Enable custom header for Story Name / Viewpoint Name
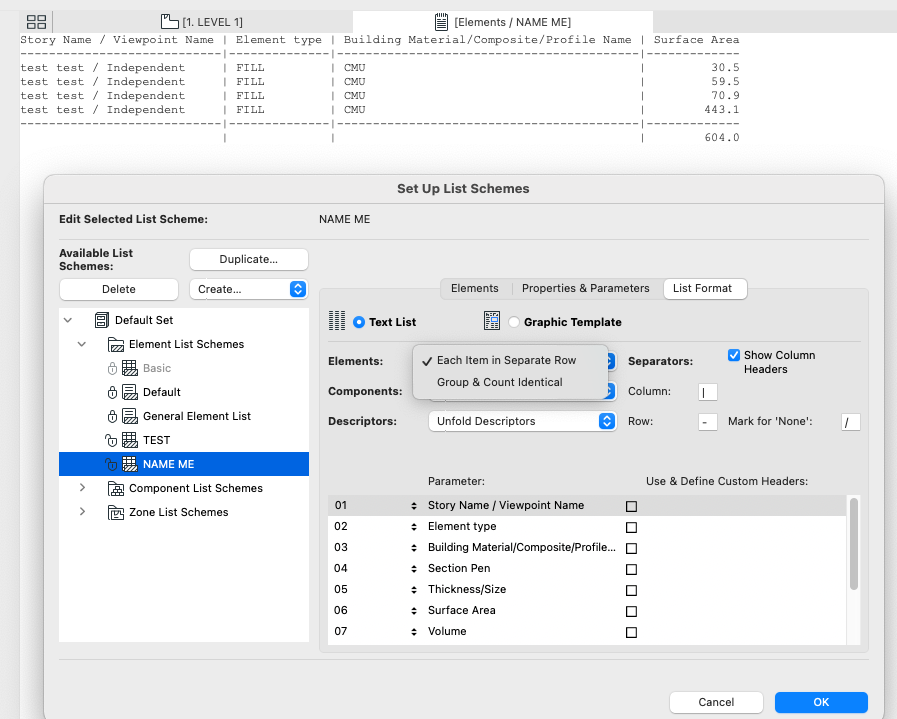The width and height of the screenshot is (897, 719). click(x=632, y=506)
